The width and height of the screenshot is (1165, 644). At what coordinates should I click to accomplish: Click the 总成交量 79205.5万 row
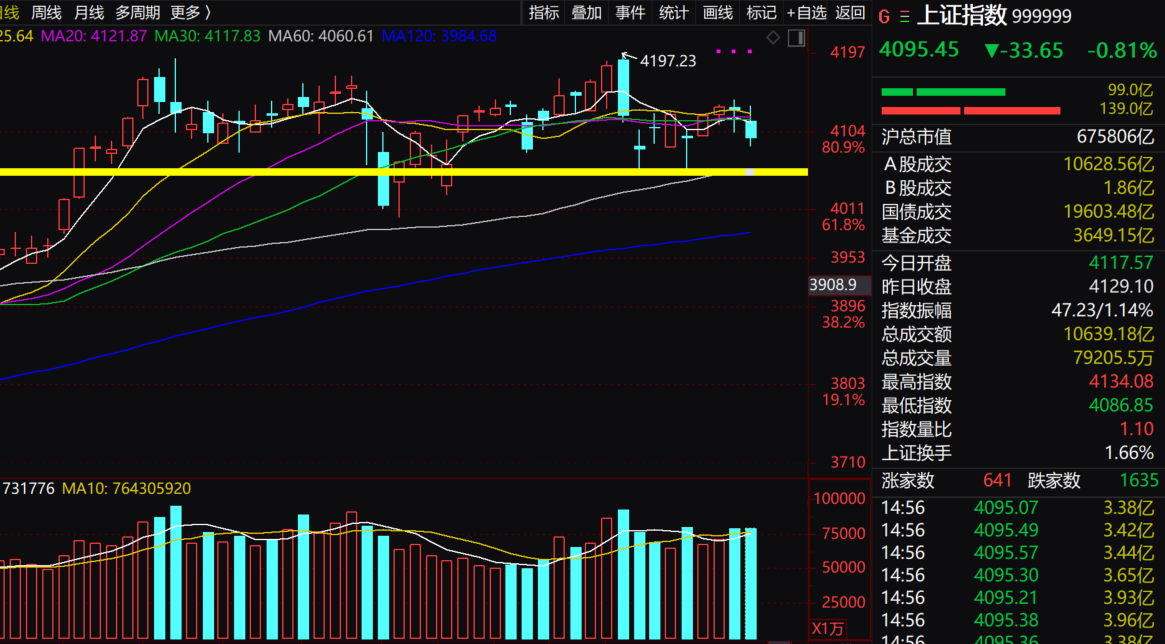pos(1018,358)
